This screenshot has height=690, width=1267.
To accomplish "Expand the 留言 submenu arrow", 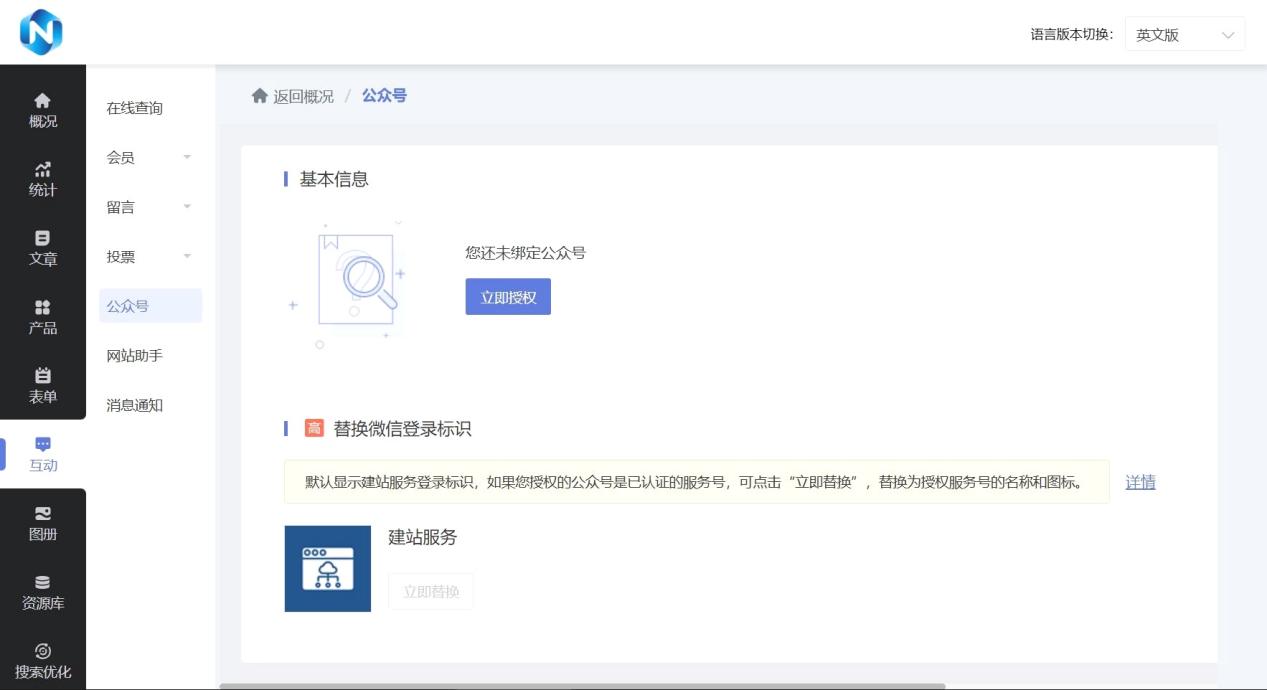I will (x=187, y=207).
